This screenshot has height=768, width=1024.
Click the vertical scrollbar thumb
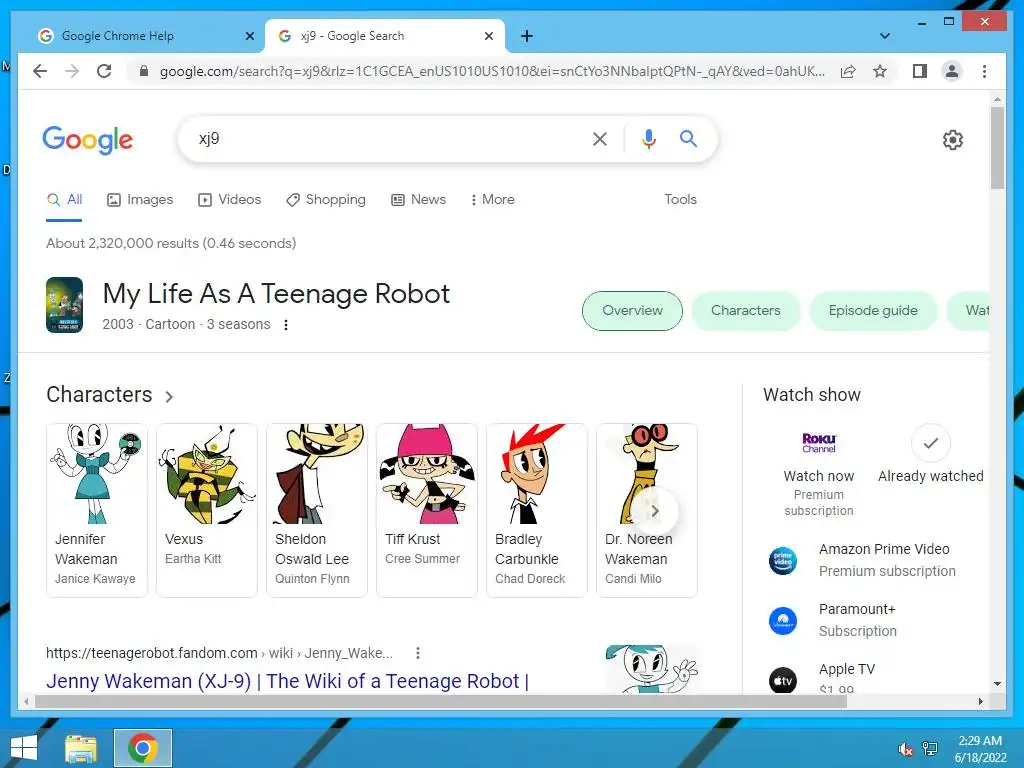pyautogui.click(x=997, y=148)
